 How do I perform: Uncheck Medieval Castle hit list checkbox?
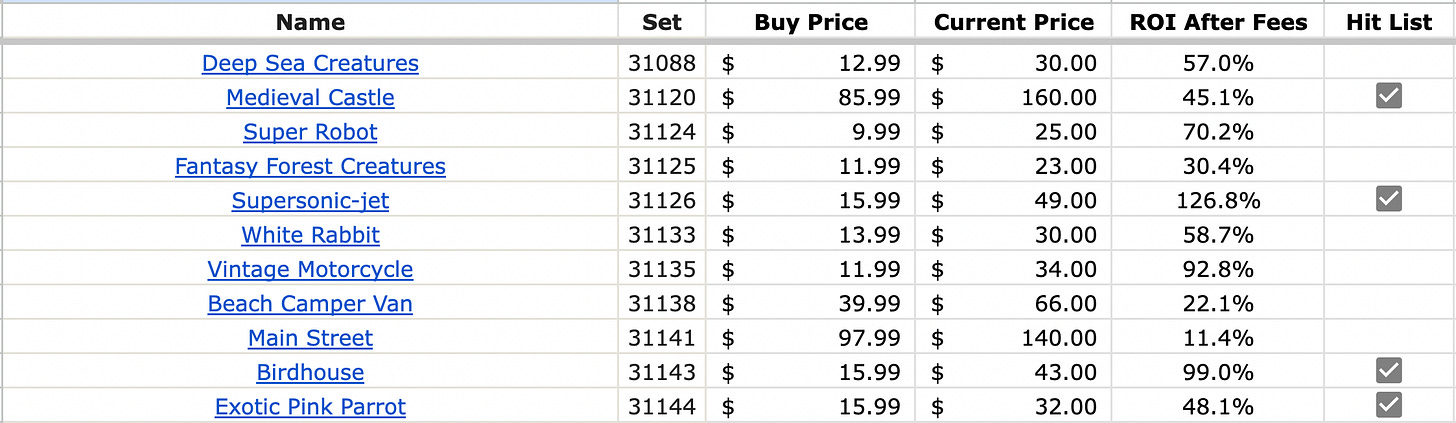coord(1389,96)
